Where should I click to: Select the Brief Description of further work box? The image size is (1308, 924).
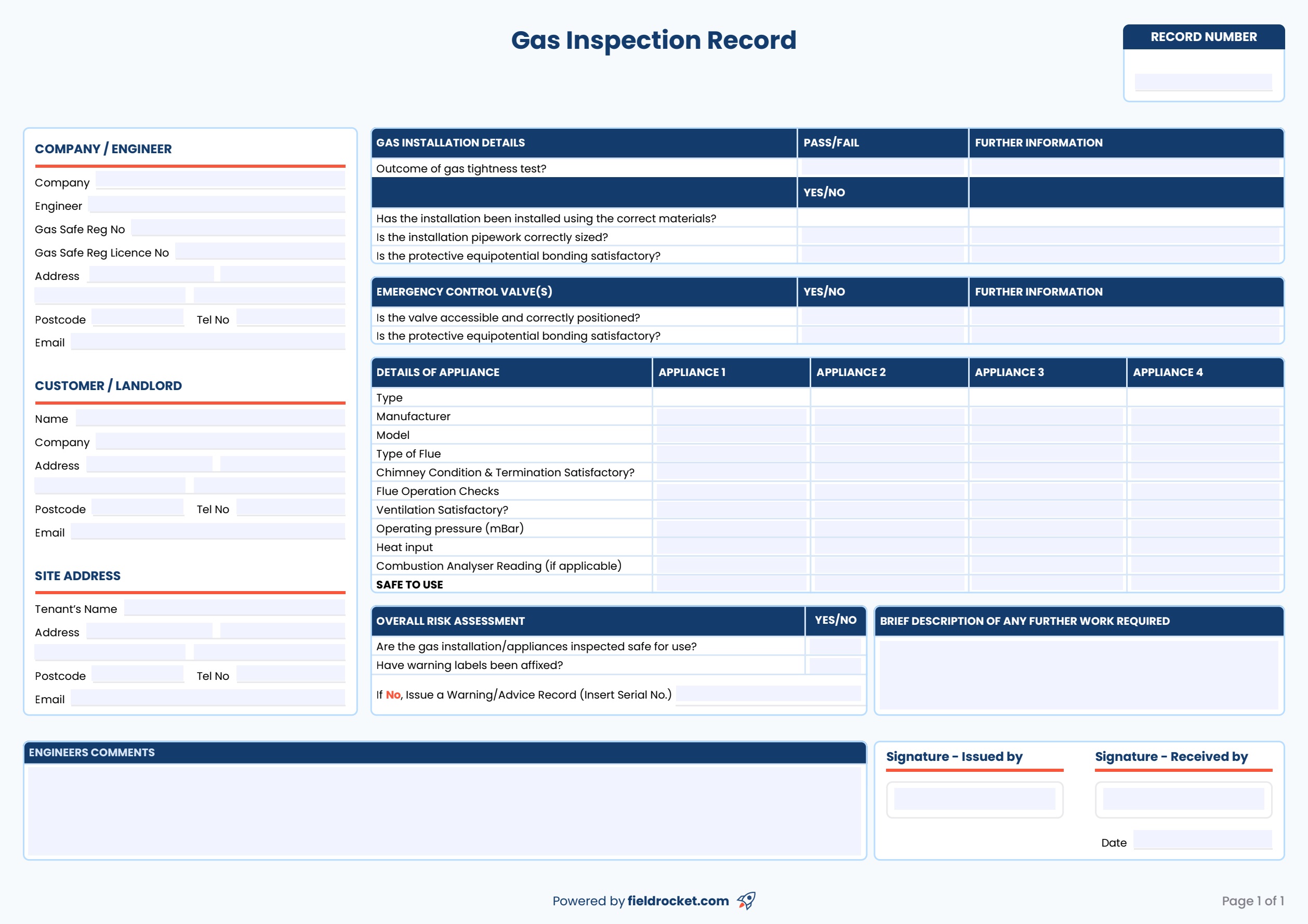point(1079,675)
